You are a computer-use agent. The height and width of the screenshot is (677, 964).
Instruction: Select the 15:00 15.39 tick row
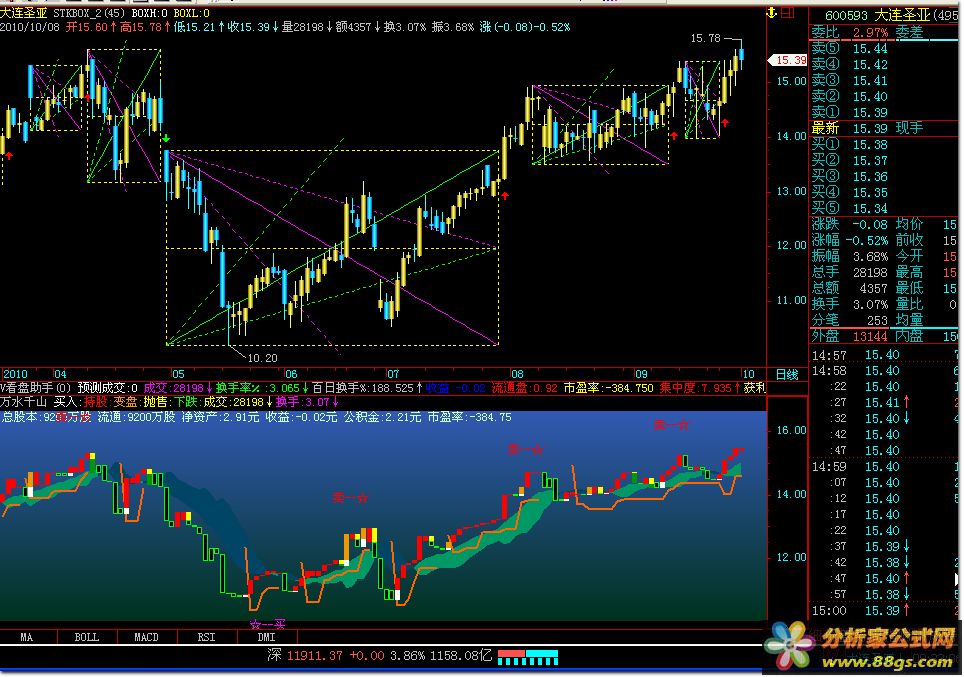(x=885, y=611)
